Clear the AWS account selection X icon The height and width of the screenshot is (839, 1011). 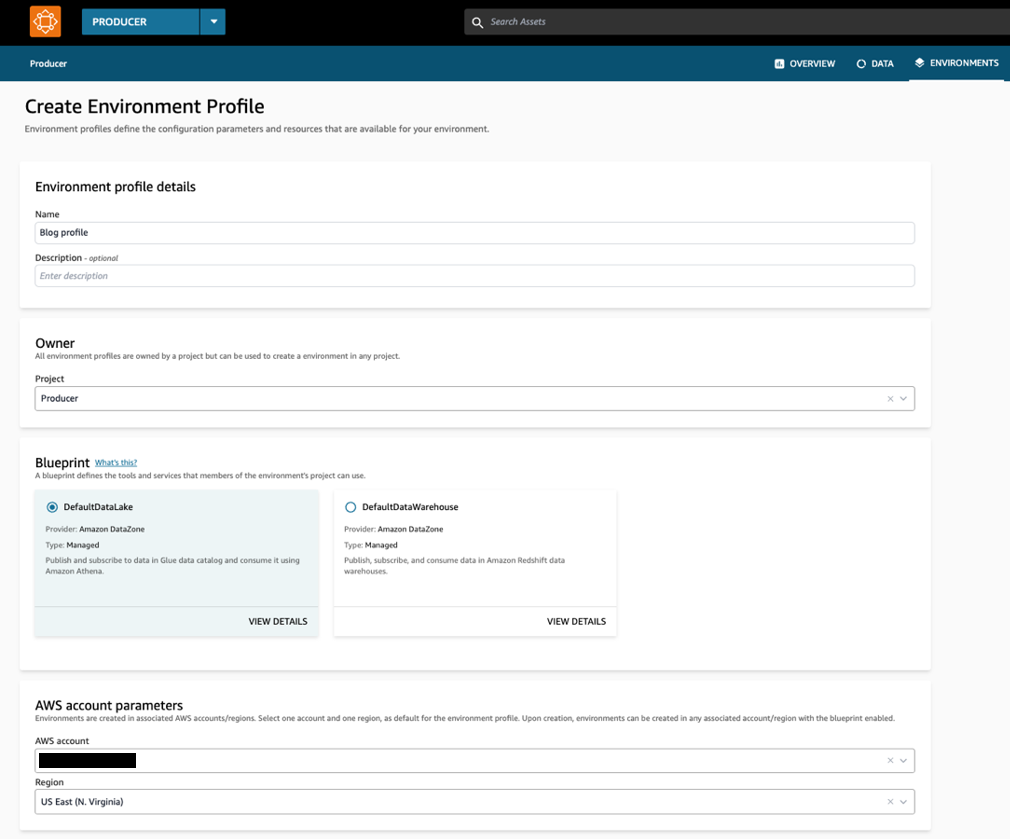point(890,761)
